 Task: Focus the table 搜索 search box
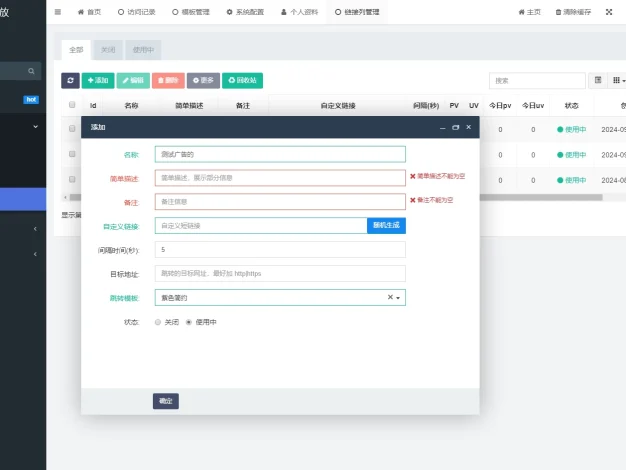coord(537,81)
